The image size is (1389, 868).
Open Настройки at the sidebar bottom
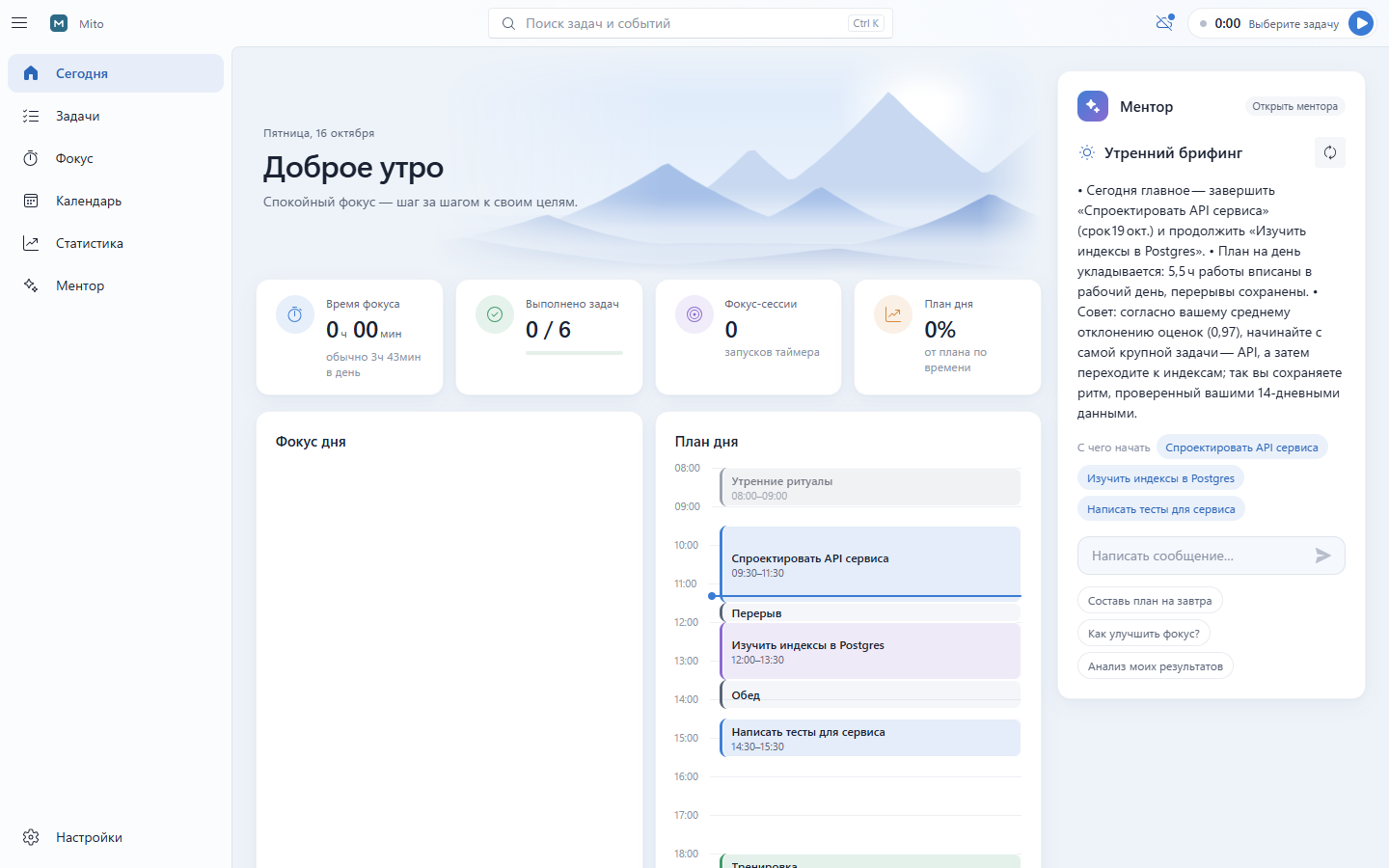(116, 837)
